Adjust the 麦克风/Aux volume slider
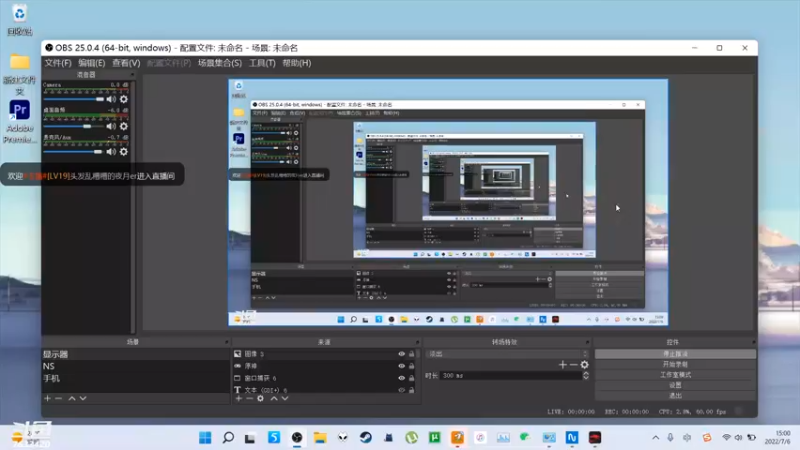 (74, 152)
